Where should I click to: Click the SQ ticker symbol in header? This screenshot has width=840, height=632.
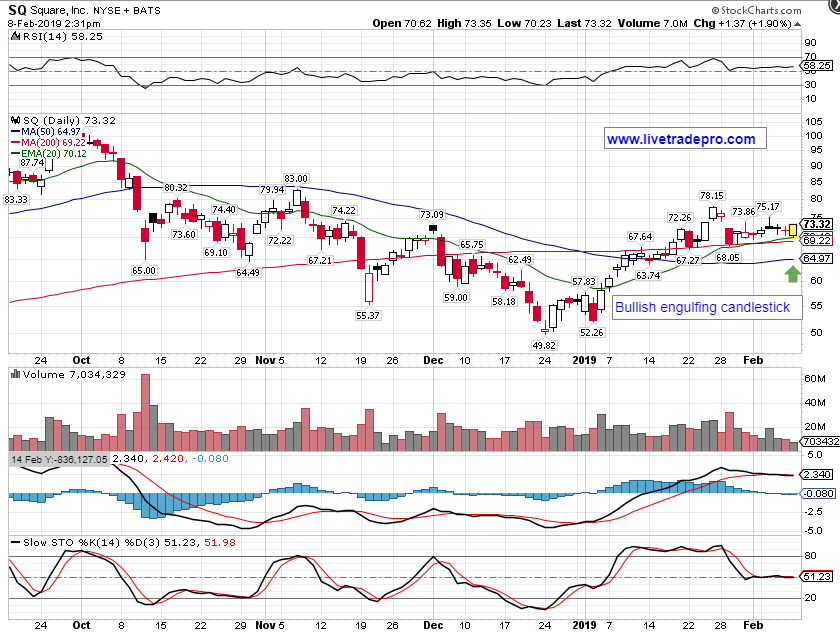[18, 8]
